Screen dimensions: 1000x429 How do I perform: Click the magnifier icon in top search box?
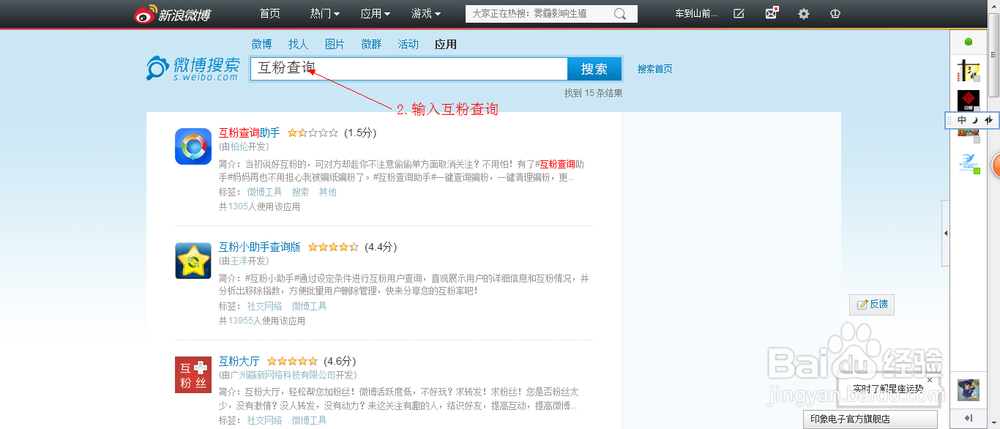pyautogui.click(x=620, y=13)
